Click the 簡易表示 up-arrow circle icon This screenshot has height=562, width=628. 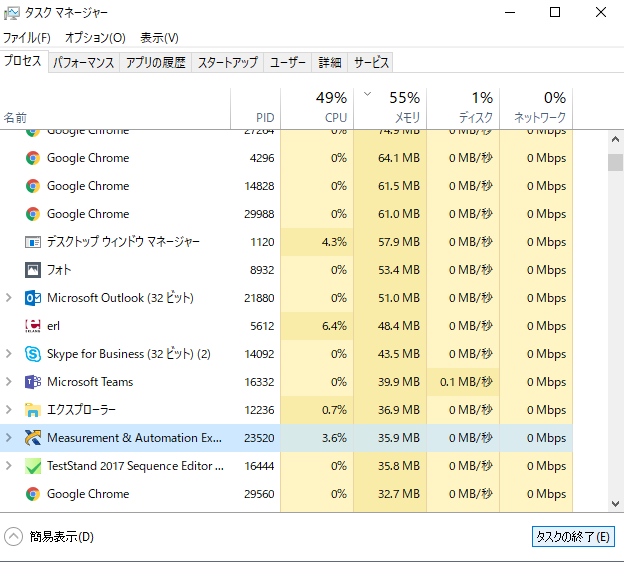[14, 536]
